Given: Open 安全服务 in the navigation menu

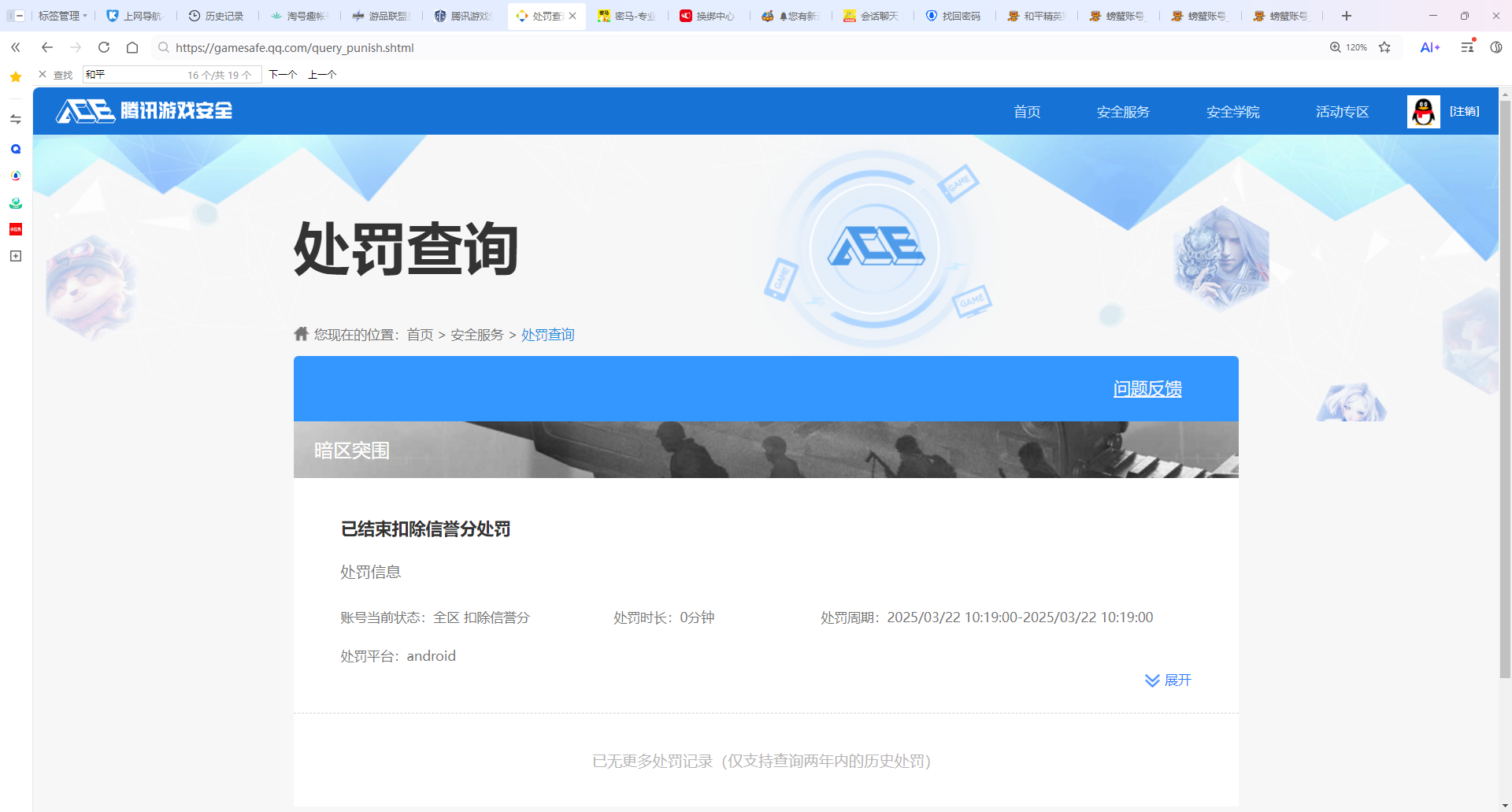Looking at the screenshot, I should pos(1123,112).
